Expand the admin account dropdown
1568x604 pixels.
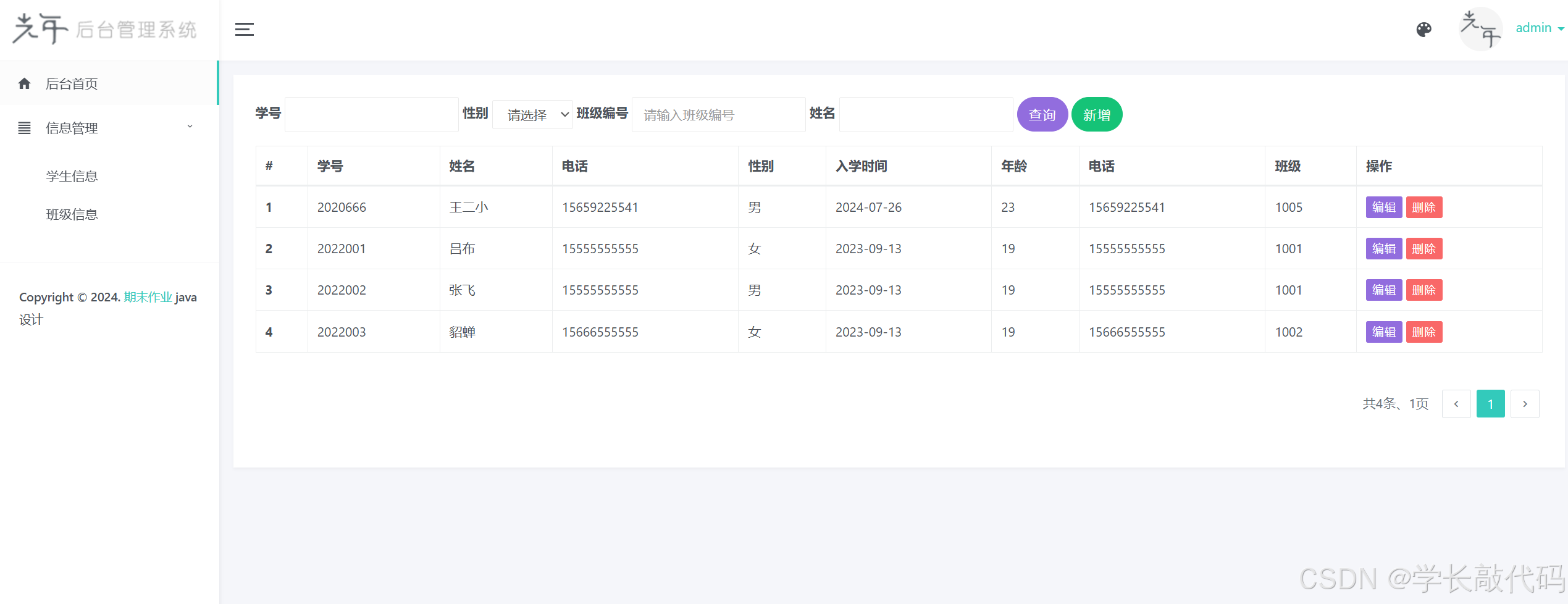tap(1539, 28)
